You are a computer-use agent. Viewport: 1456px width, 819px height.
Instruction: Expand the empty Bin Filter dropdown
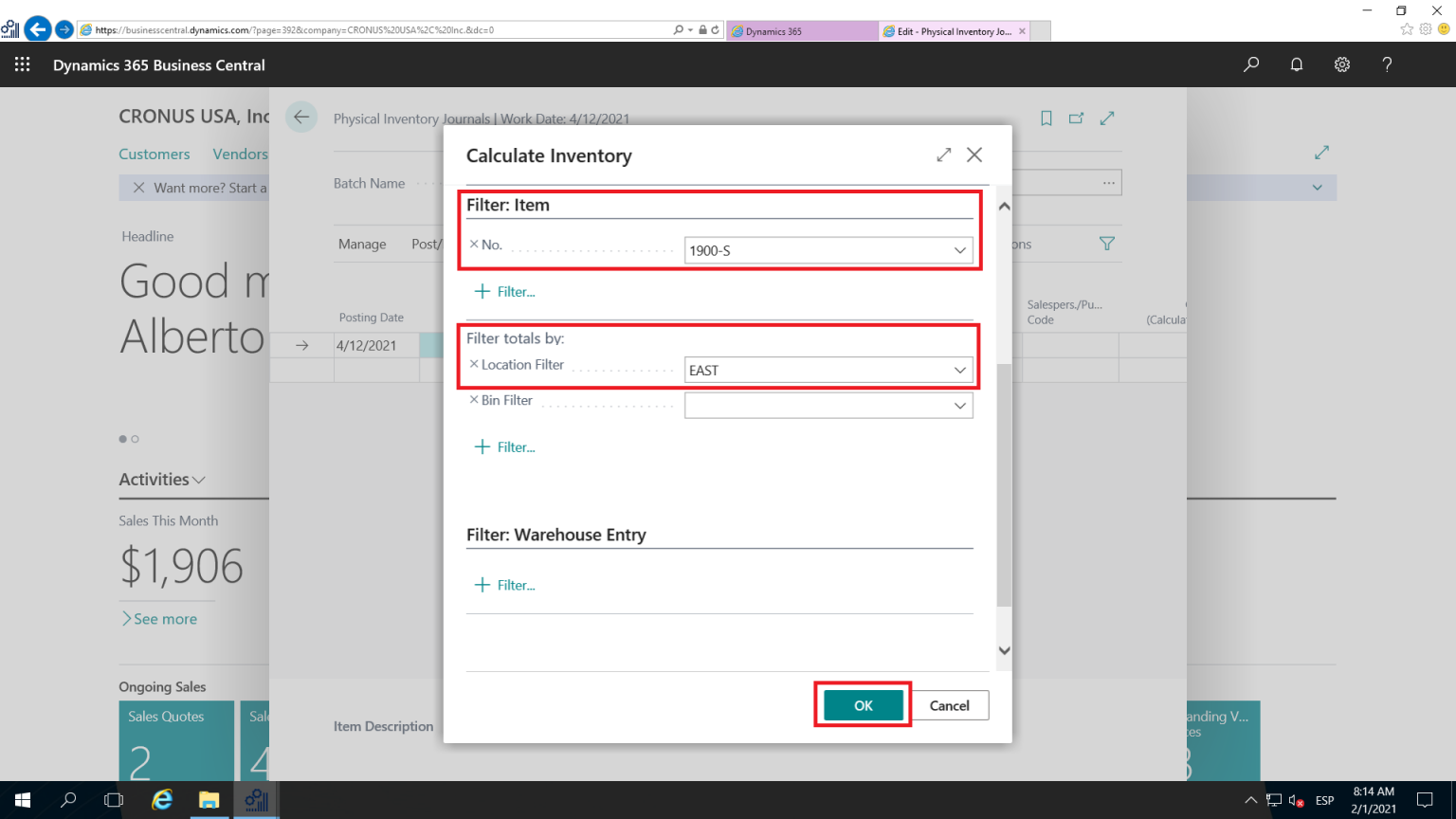tap(960, 405)
